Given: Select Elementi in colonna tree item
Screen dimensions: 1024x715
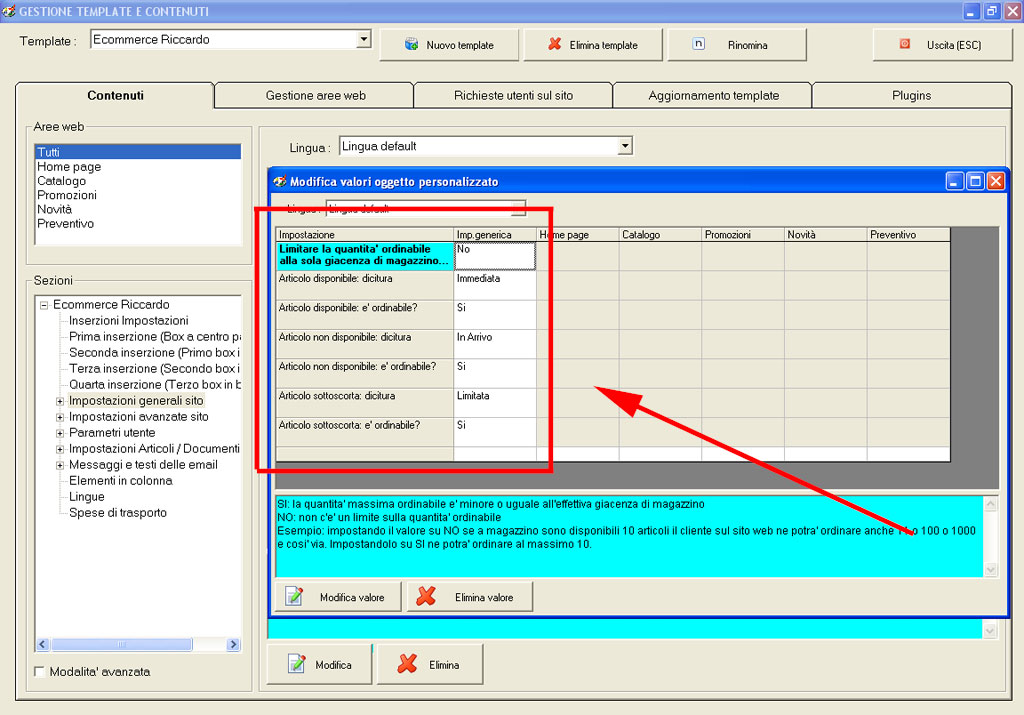Looking at the screenshot, I should click(121, 481).
